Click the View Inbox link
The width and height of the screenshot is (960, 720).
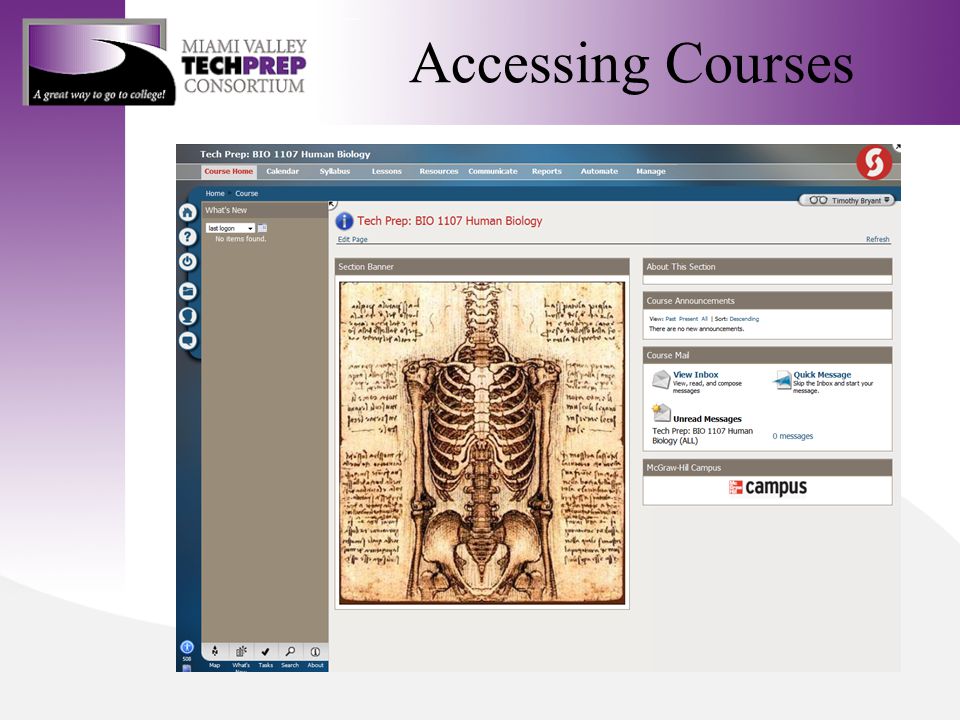[696, 375]
